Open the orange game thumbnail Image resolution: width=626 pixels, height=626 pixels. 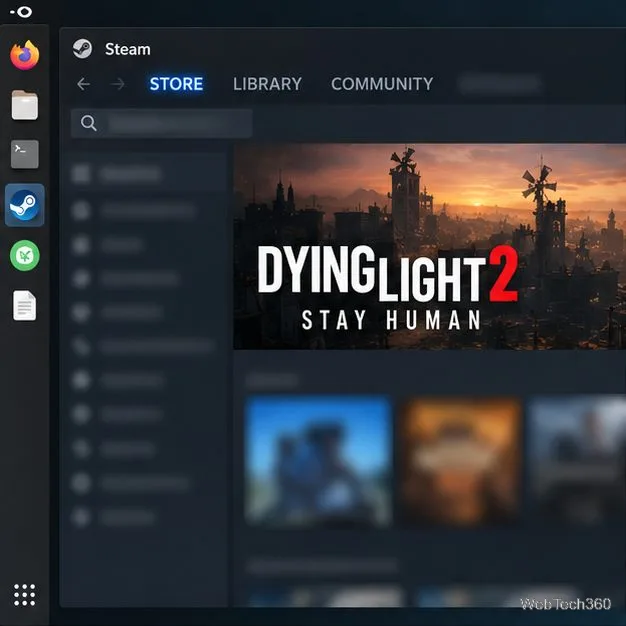461,461
